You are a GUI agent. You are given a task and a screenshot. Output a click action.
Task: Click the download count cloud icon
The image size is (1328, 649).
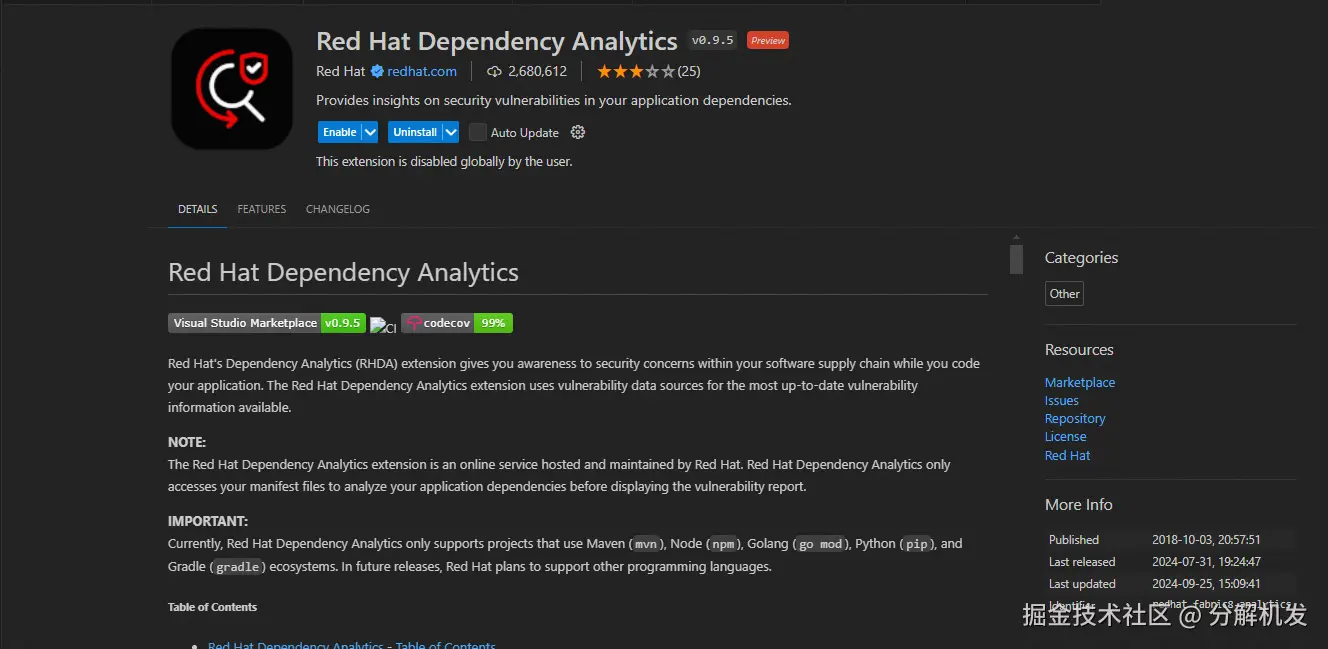click(494, 71)
